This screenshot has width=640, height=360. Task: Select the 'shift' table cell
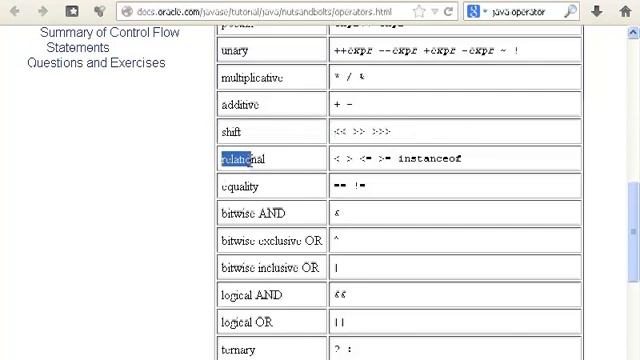[x=272, y=131]
